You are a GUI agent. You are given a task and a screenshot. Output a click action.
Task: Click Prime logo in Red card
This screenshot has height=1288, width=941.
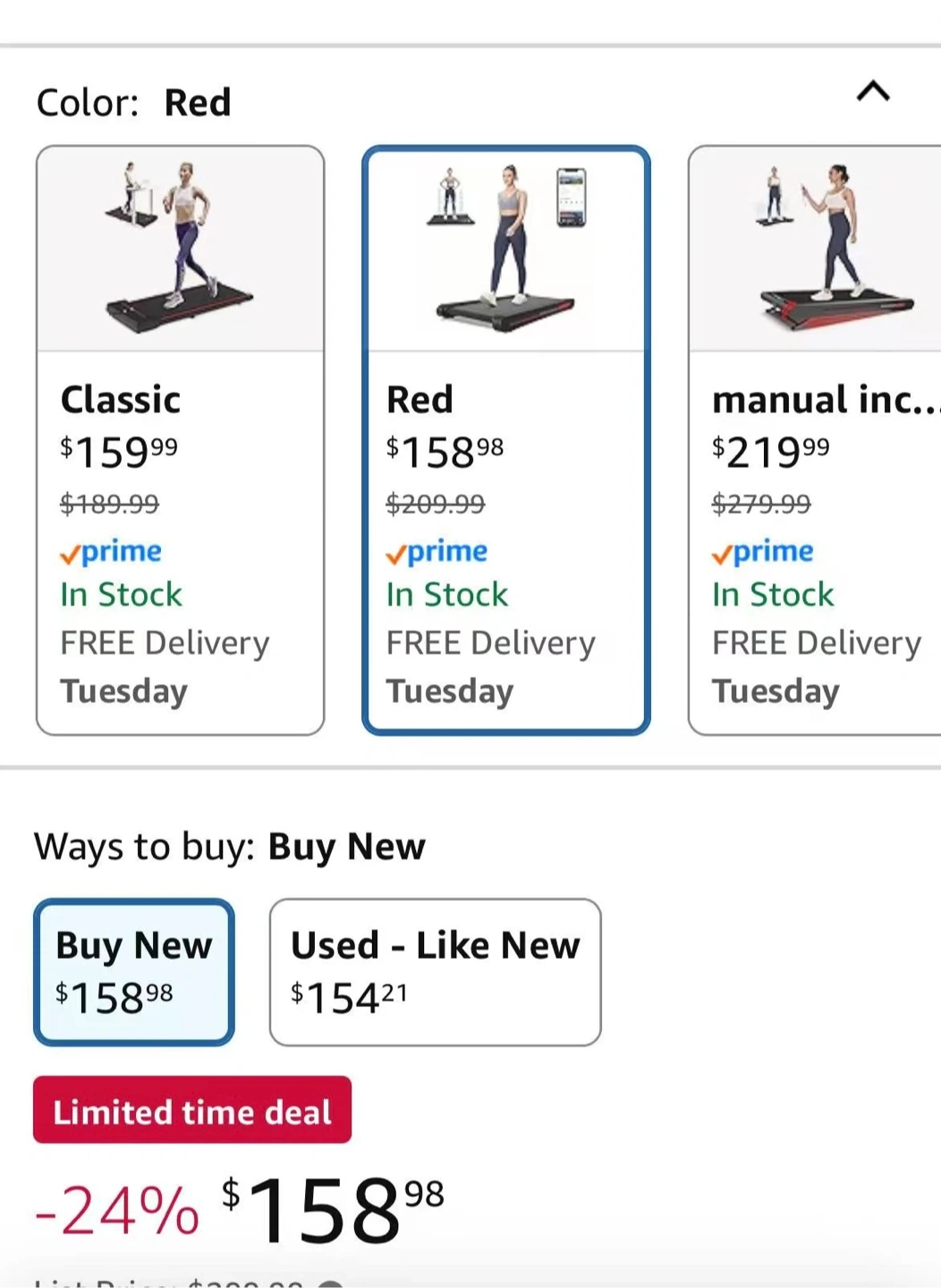437,553
